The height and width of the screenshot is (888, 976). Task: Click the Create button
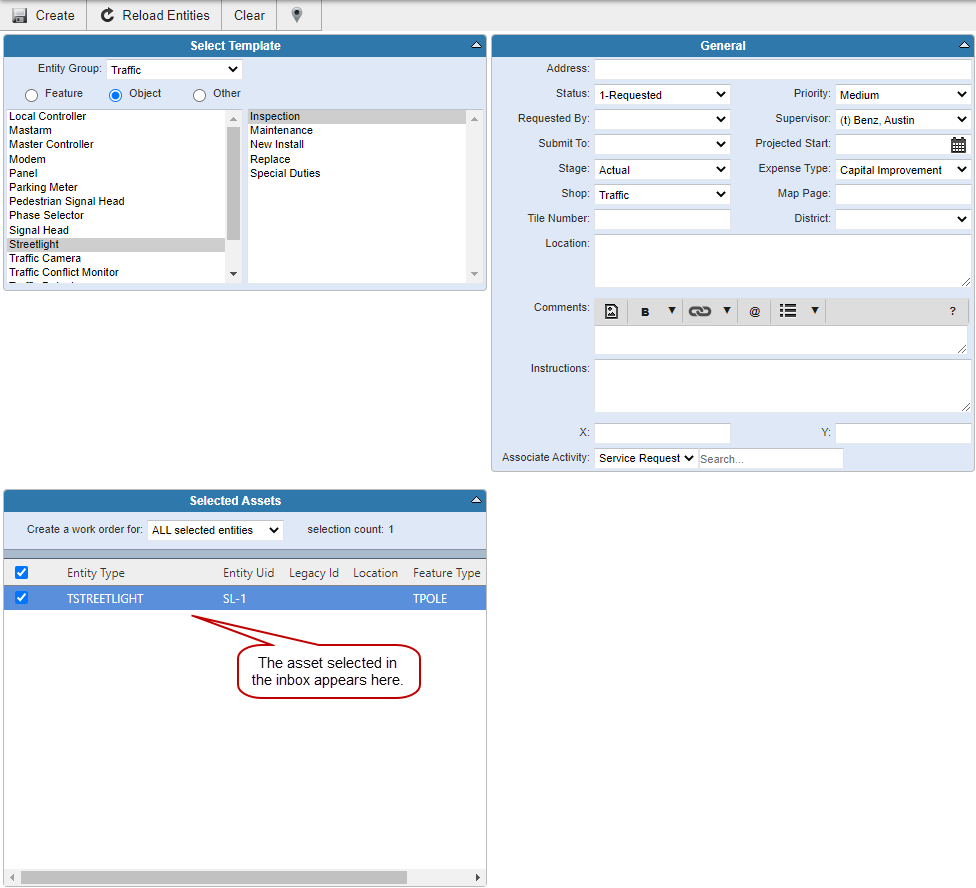44,15
